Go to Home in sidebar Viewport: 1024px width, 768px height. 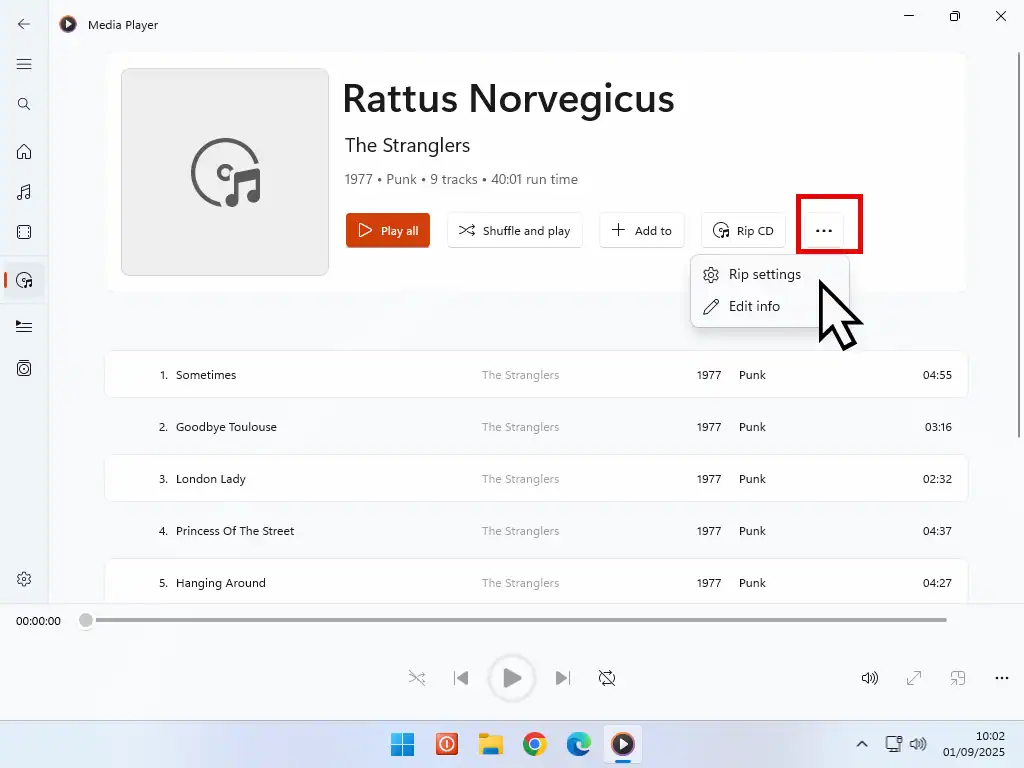(24, 152)
